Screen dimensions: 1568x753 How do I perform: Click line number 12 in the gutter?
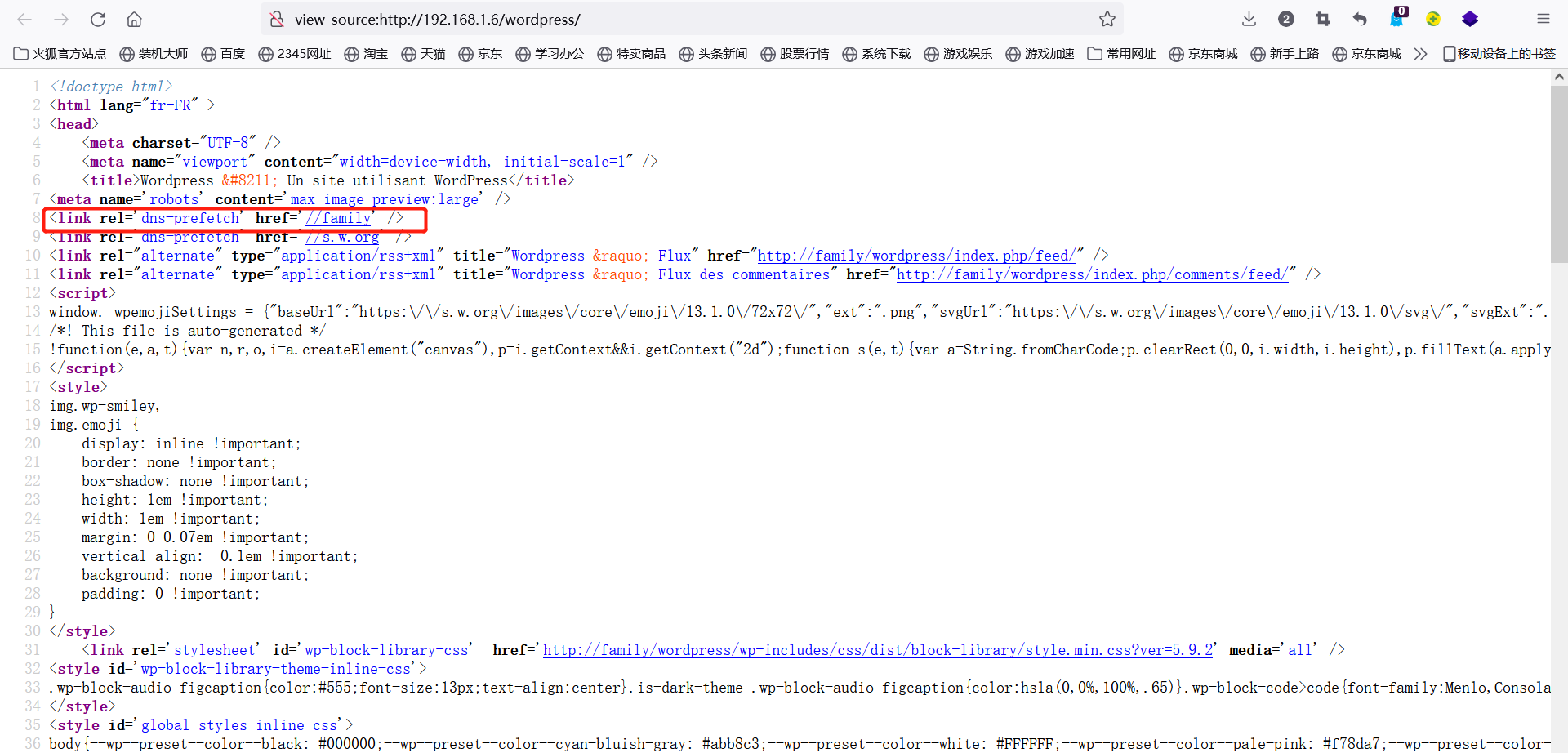point(33,293)
